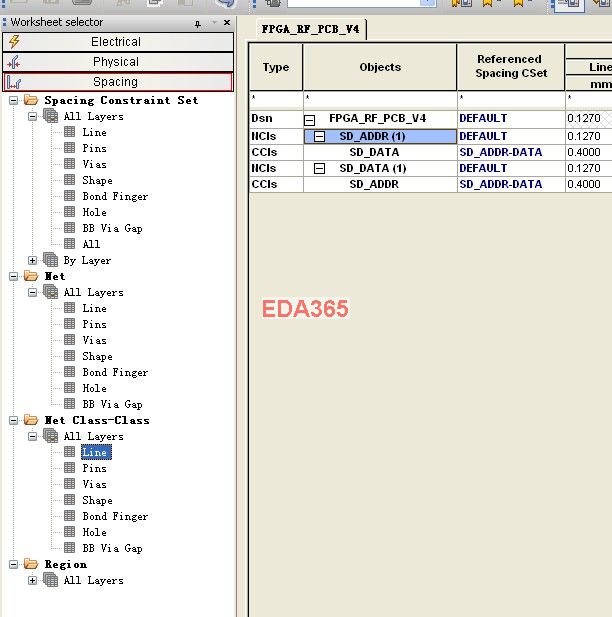Select By Layer tree item
612x617 pixels.
pos(87,260)
